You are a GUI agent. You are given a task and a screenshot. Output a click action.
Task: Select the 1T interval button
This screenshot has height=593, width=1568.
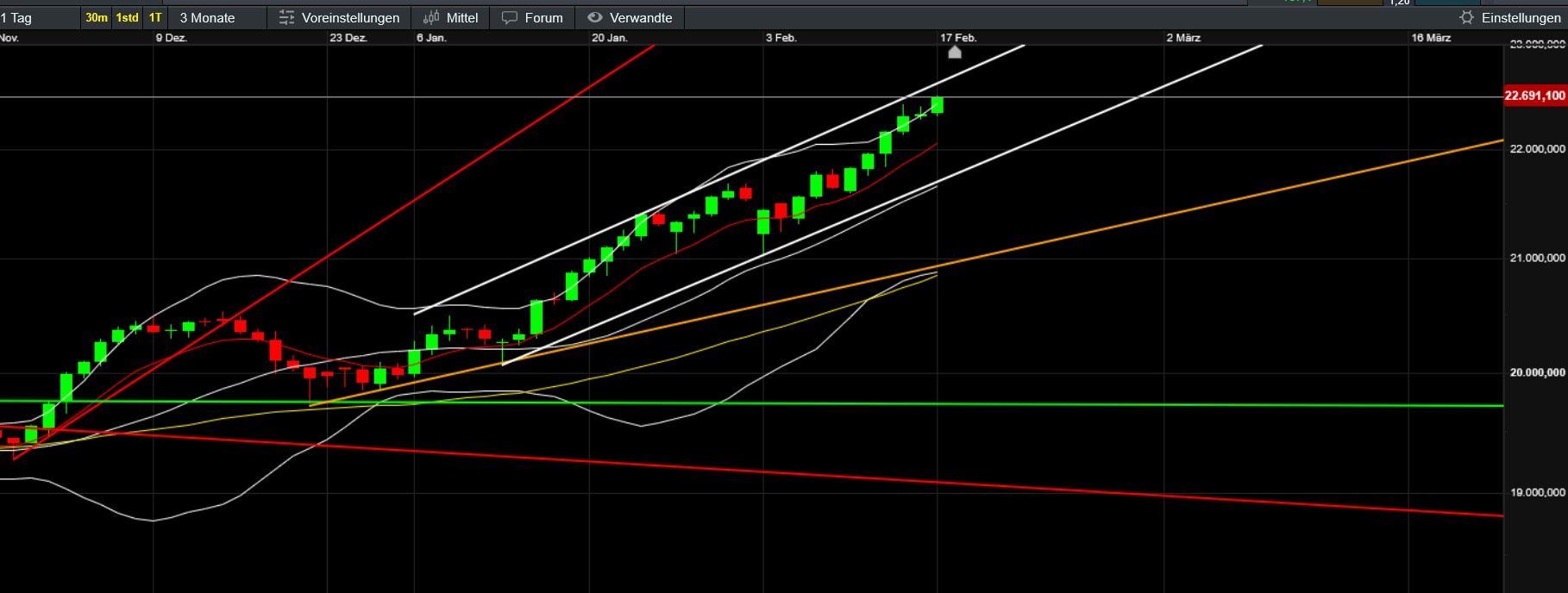click(155, 17)
